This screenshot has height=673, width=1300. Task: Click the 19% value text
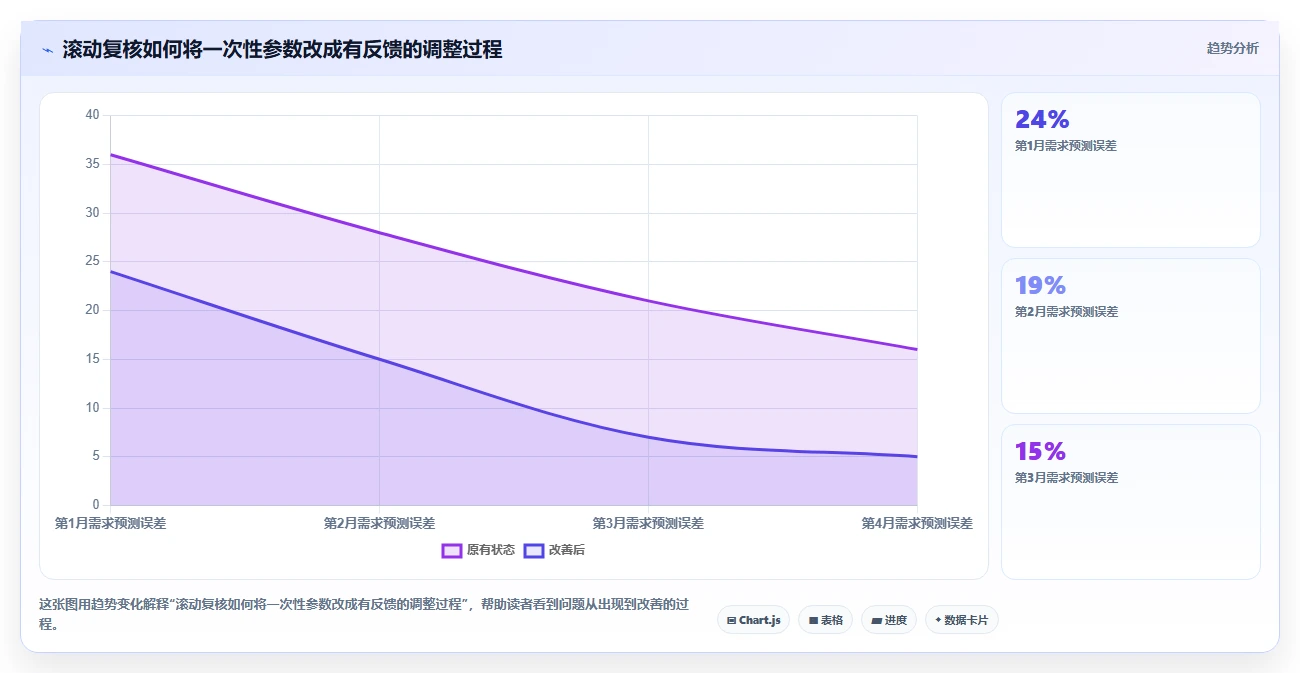[1040, 286]
